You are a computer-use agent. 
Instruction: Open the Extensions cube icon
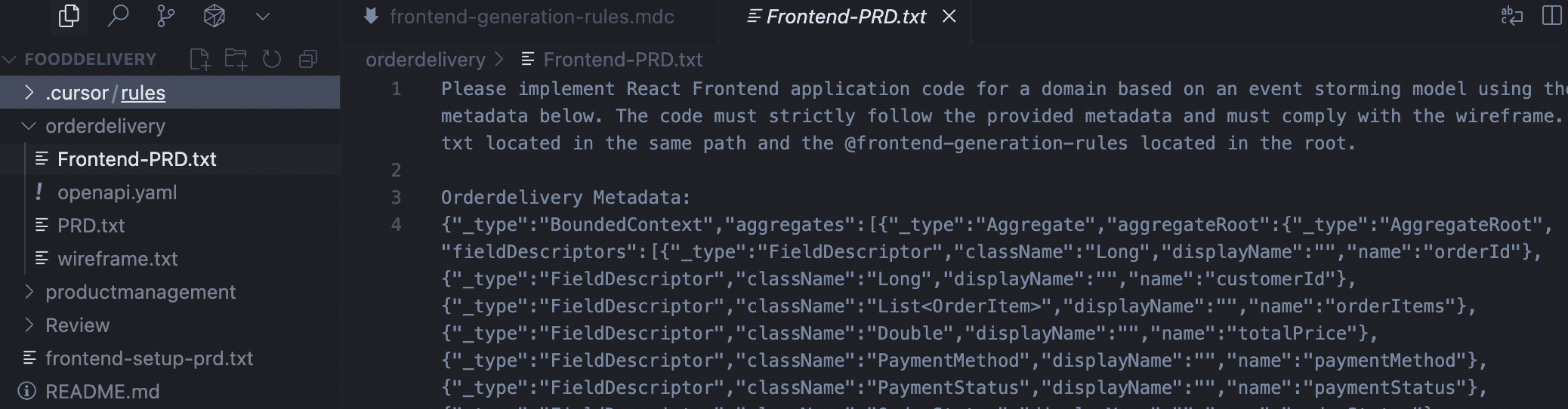tap(215, 16)
